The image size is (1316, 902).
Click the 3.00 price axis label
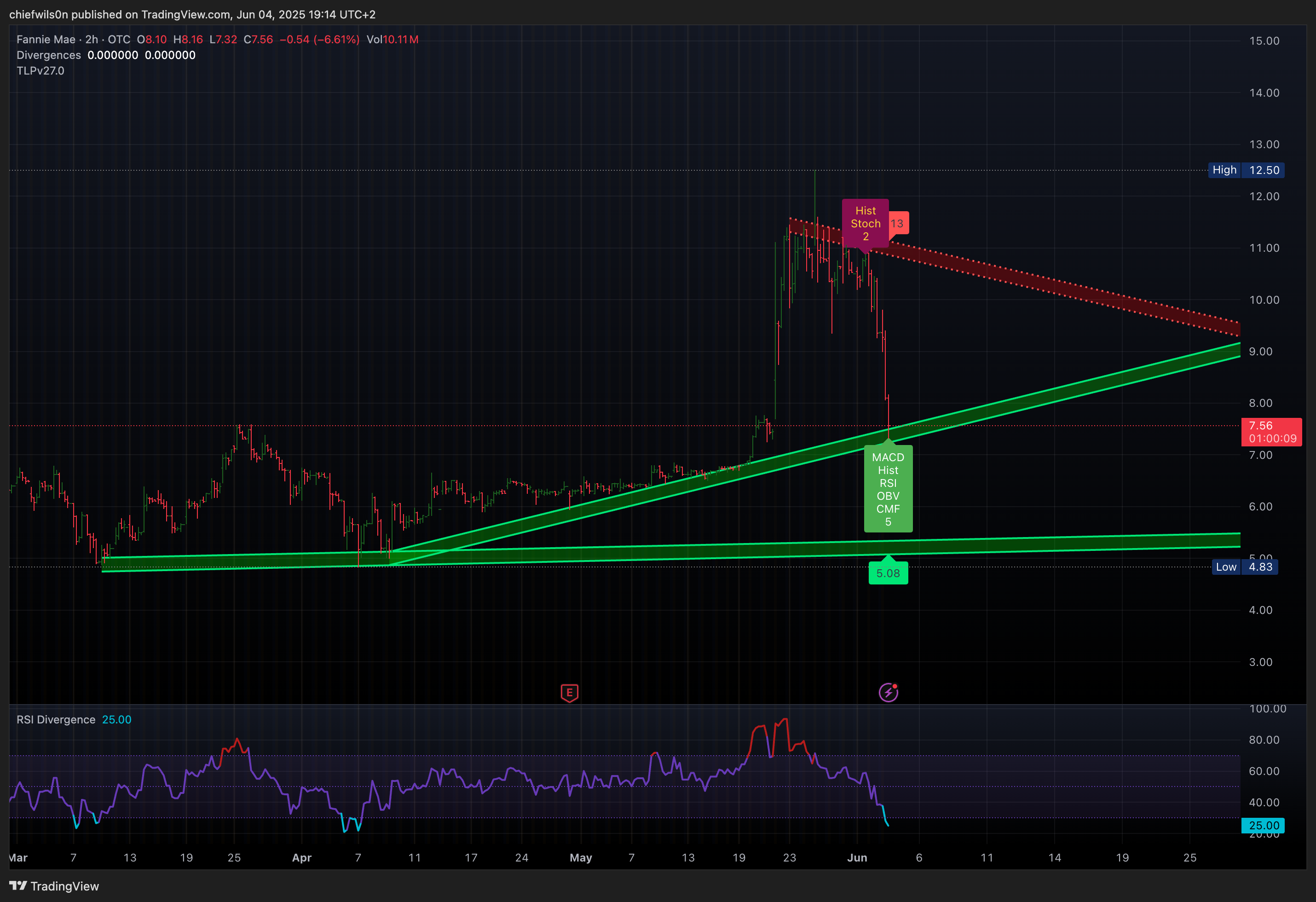coord(1260,662)
